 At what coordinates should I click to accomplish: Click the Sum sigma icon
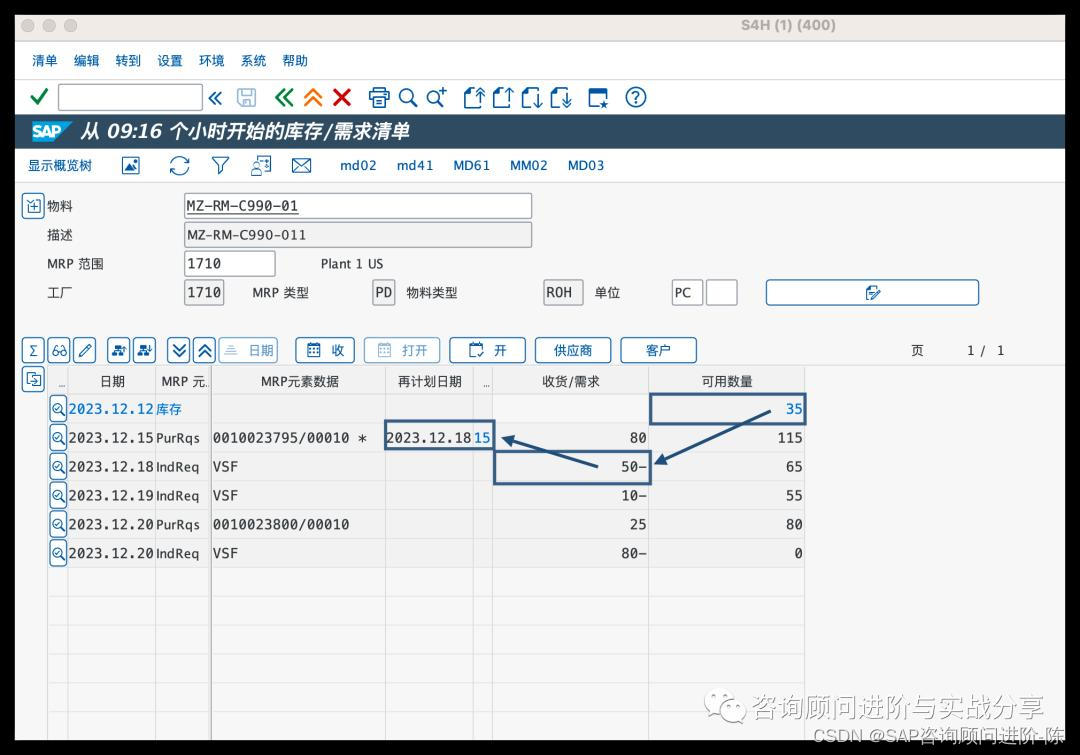[33, 350]
